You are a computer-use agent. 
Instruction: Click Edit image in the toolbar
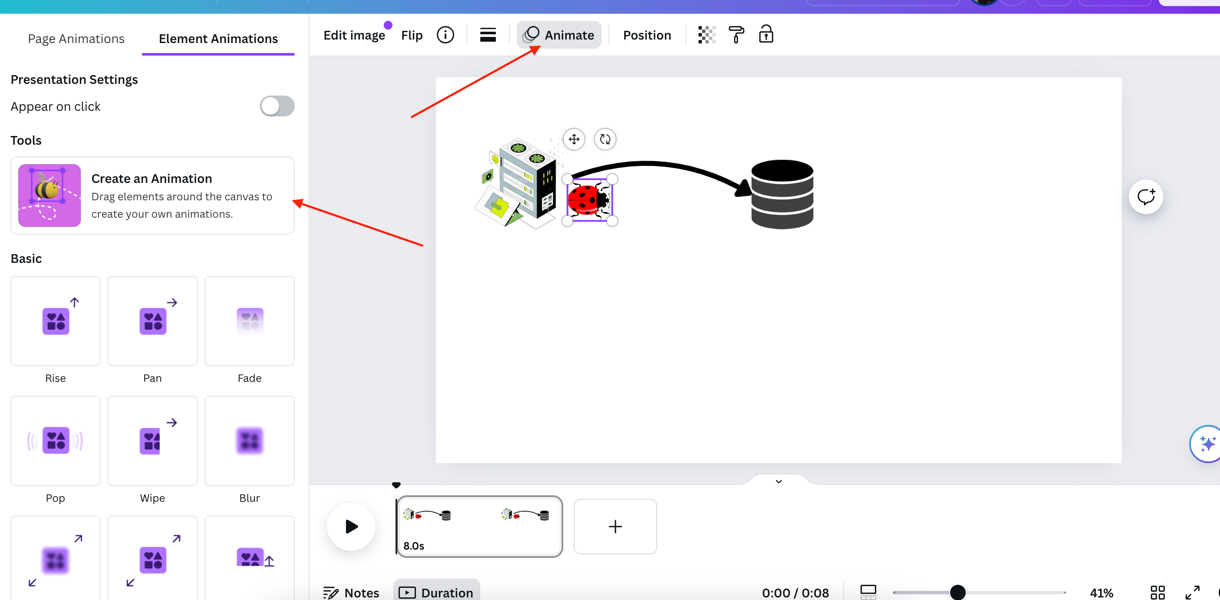[354, 35]
